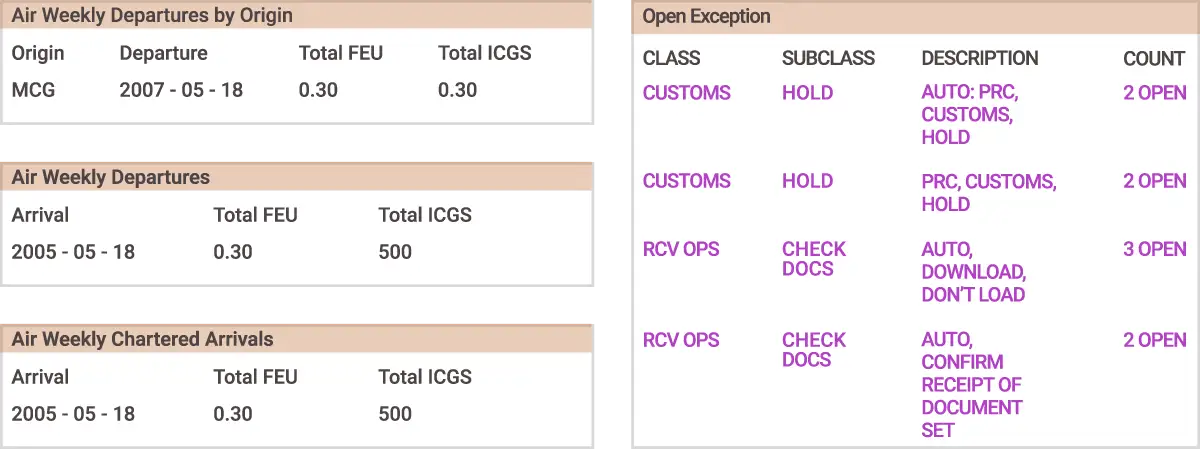Select the MCG origin entry
This screenshot has width=1200, height=449.
pyautogui.click(x=33, y=90)
